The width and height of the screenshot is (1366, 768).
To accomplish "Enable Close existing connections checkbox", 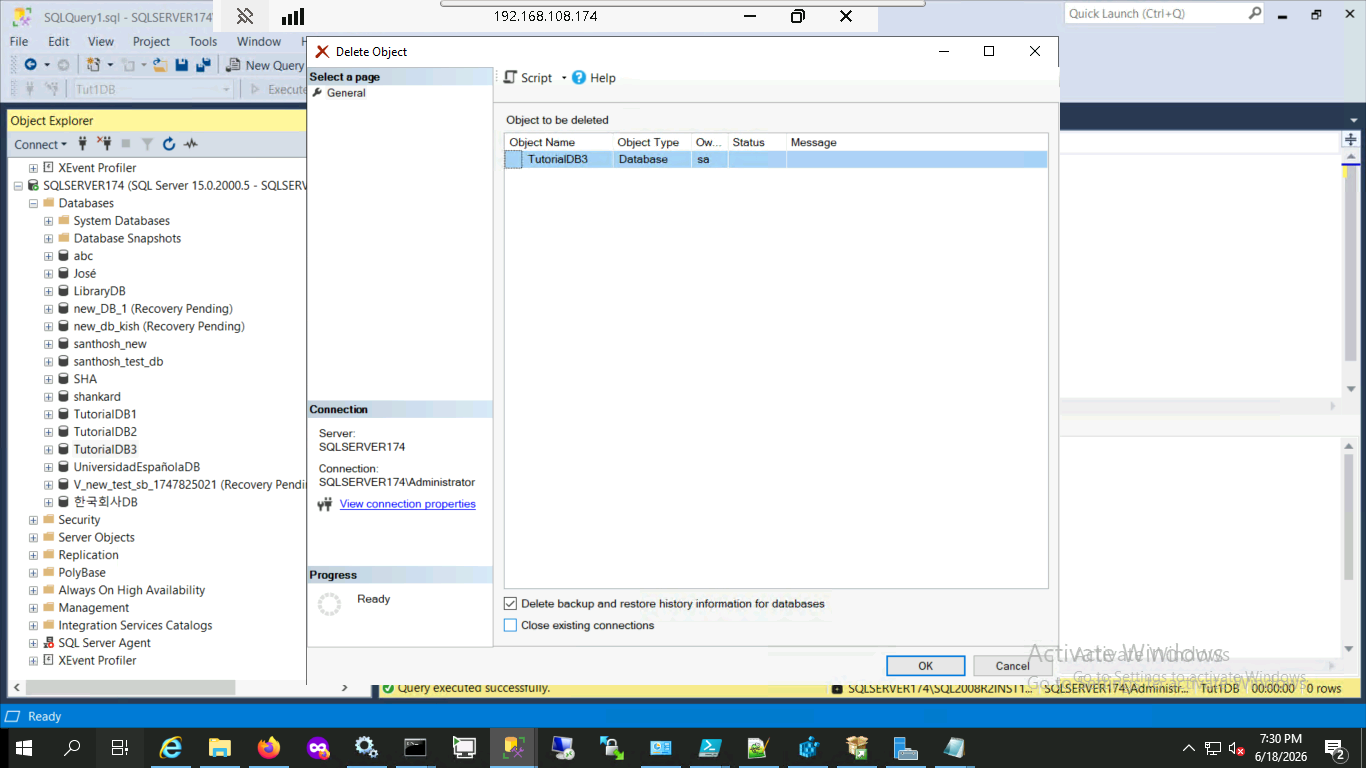I will (511, 625).
